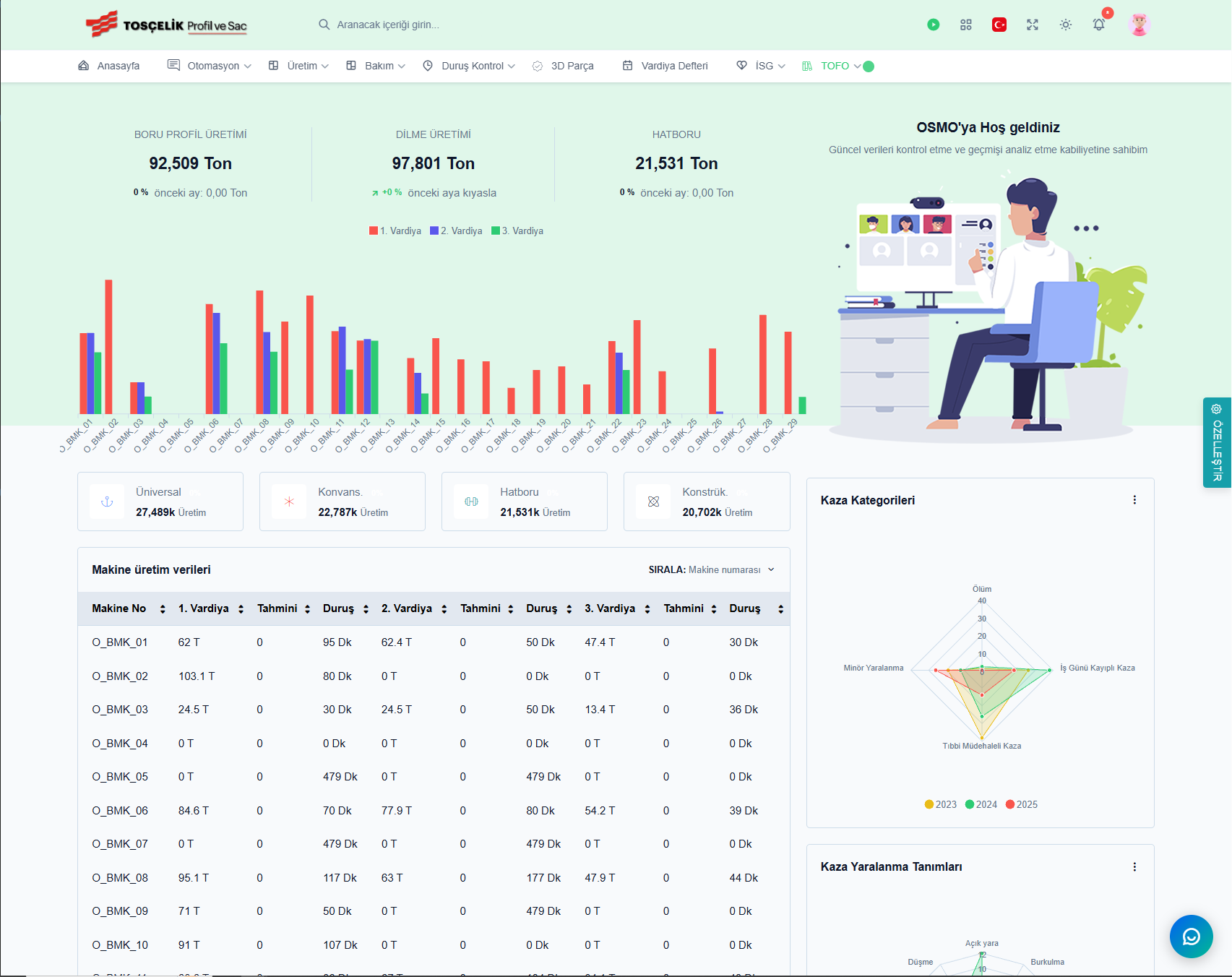
Task: Toggle 2024 radar chart legend
Action: [981, 804]
